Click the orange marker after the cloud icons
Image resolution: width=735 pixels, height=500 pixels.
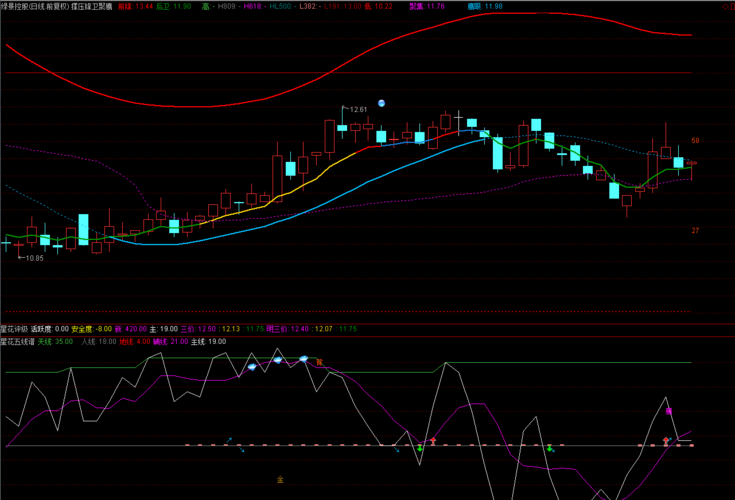(319, 362)
